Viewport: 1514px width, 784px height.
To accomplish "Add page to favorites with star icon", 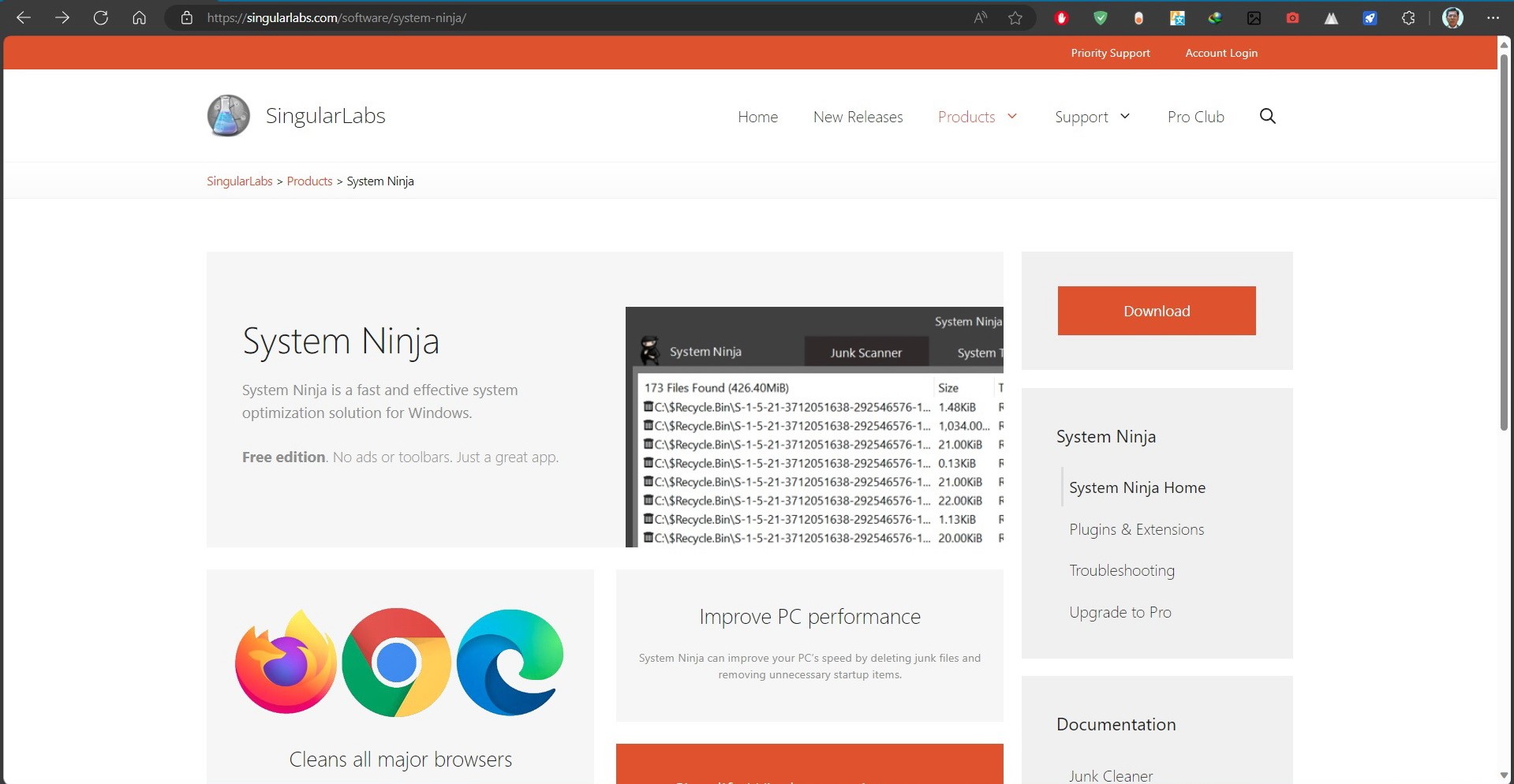I will [1015, 17].
